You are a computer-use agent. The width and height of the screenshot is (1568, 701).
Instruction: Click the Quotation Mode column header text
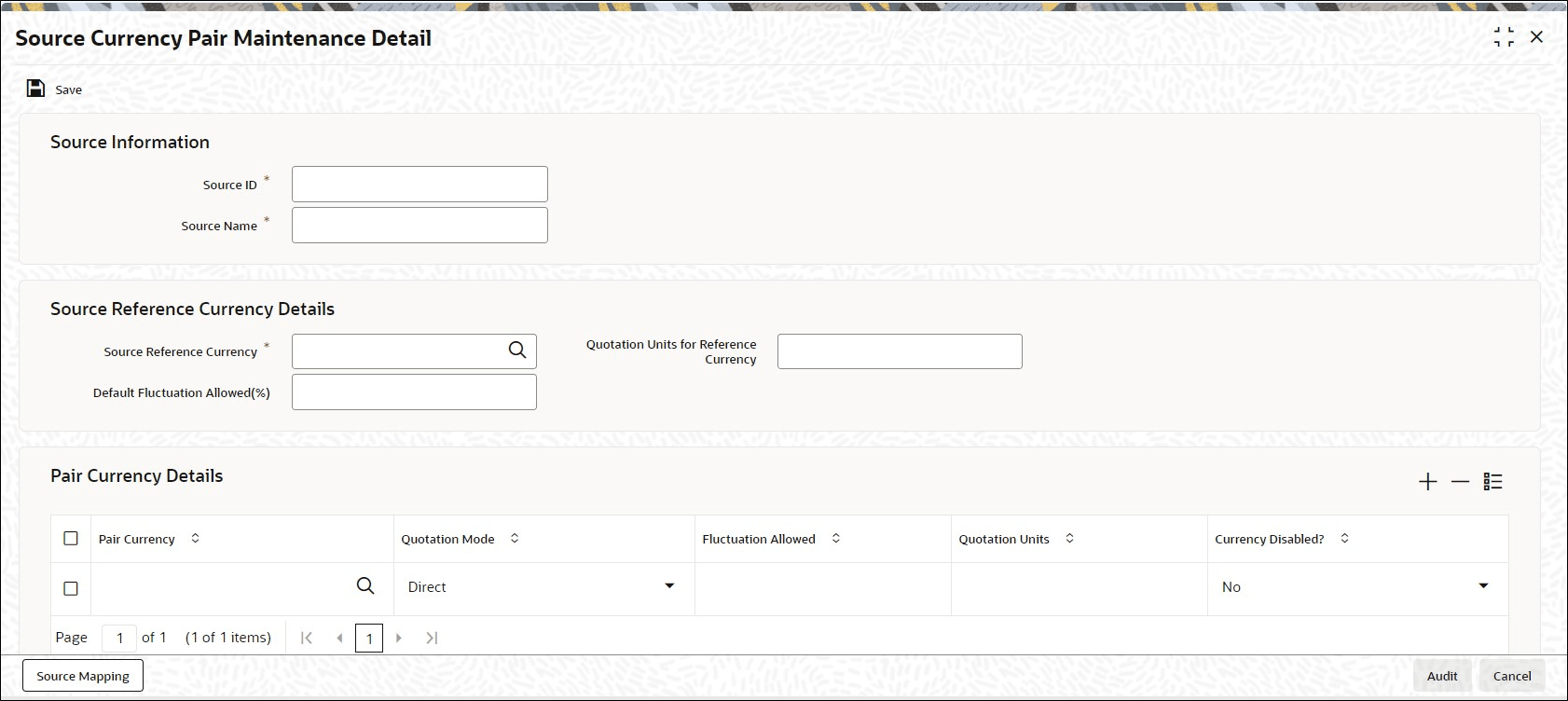click(x=447, y=539)
